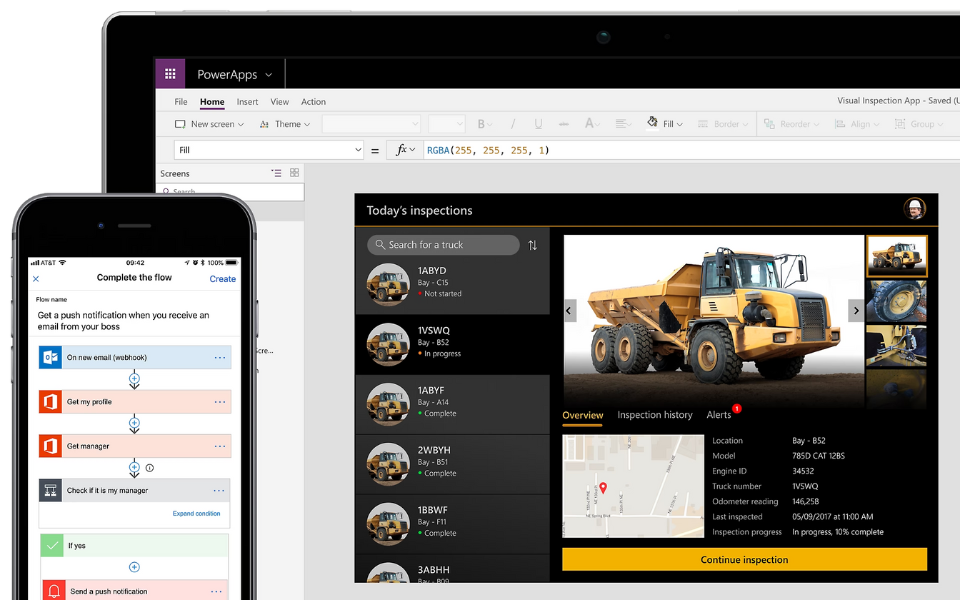Open the fx formula function dropdown
Screen dimensions: 960x600
point(405,150)
